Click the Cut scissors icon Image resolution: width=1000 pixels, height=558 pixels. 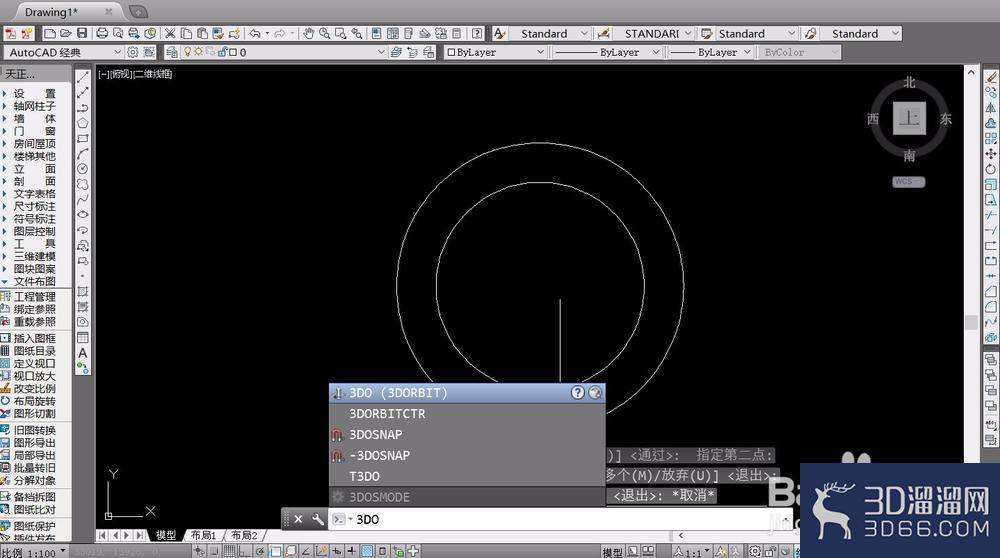click(x=170, y=33)
